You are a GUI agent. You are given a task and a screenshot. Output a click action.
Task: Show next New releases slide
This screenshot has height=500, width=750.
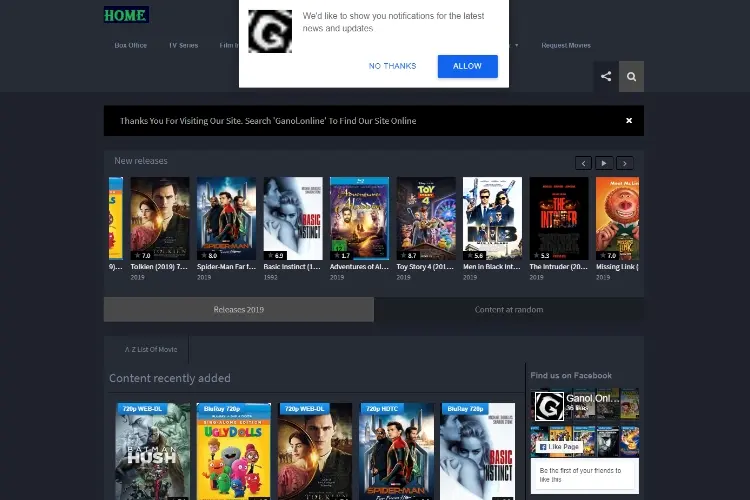pyautogui.click(x=625, y=163)
